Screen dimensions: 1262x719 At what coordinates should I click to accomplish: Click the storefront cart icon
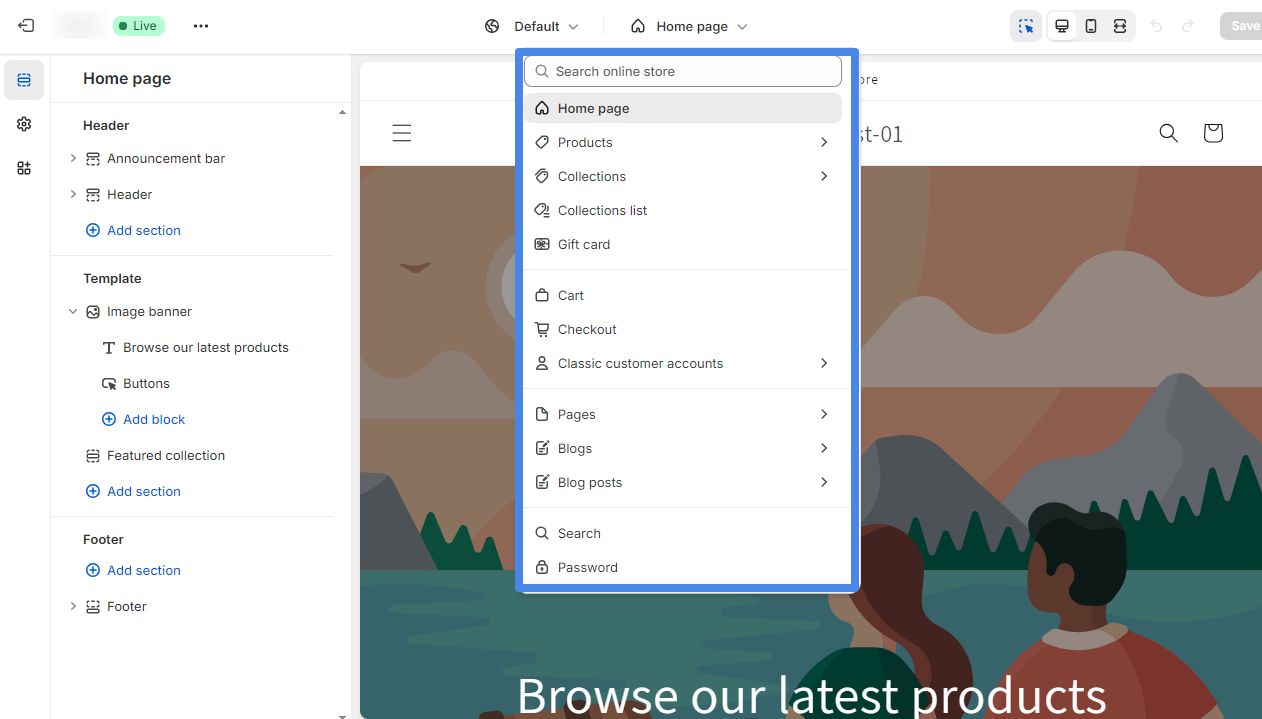pyautogui.click(x=1213, y=133)
